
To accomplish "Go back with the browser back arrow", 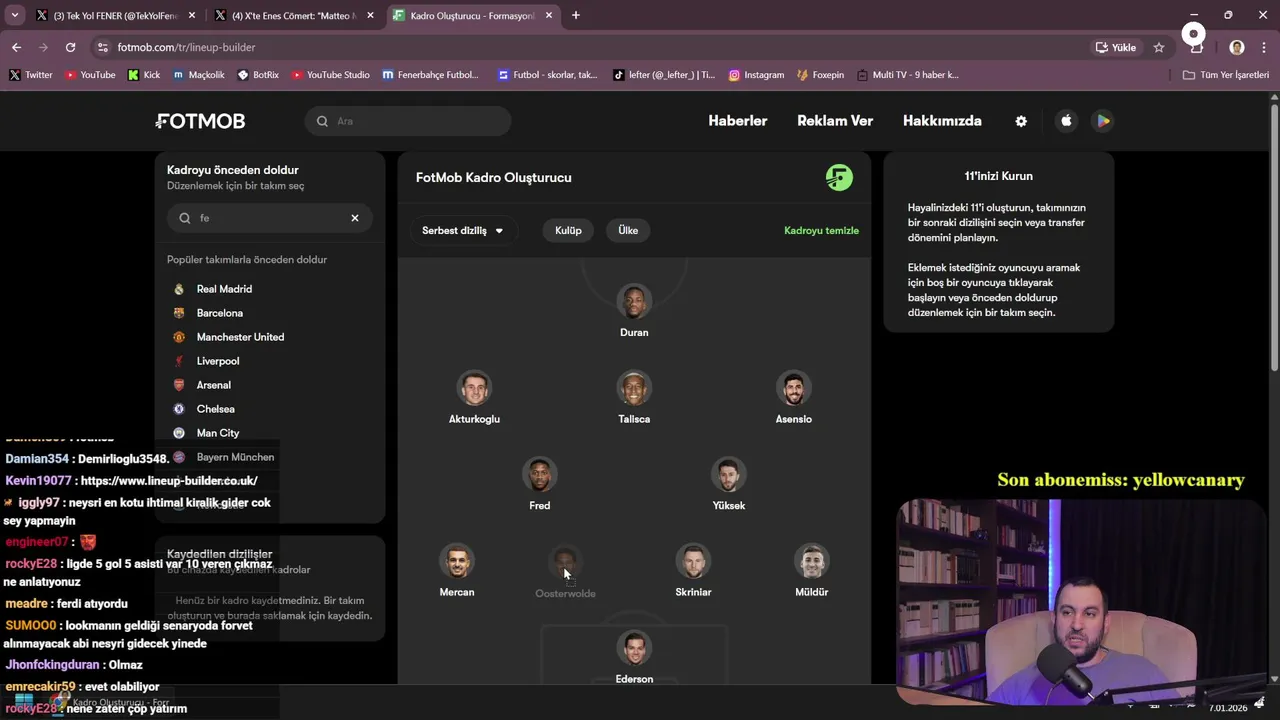I will pos(16,47).
